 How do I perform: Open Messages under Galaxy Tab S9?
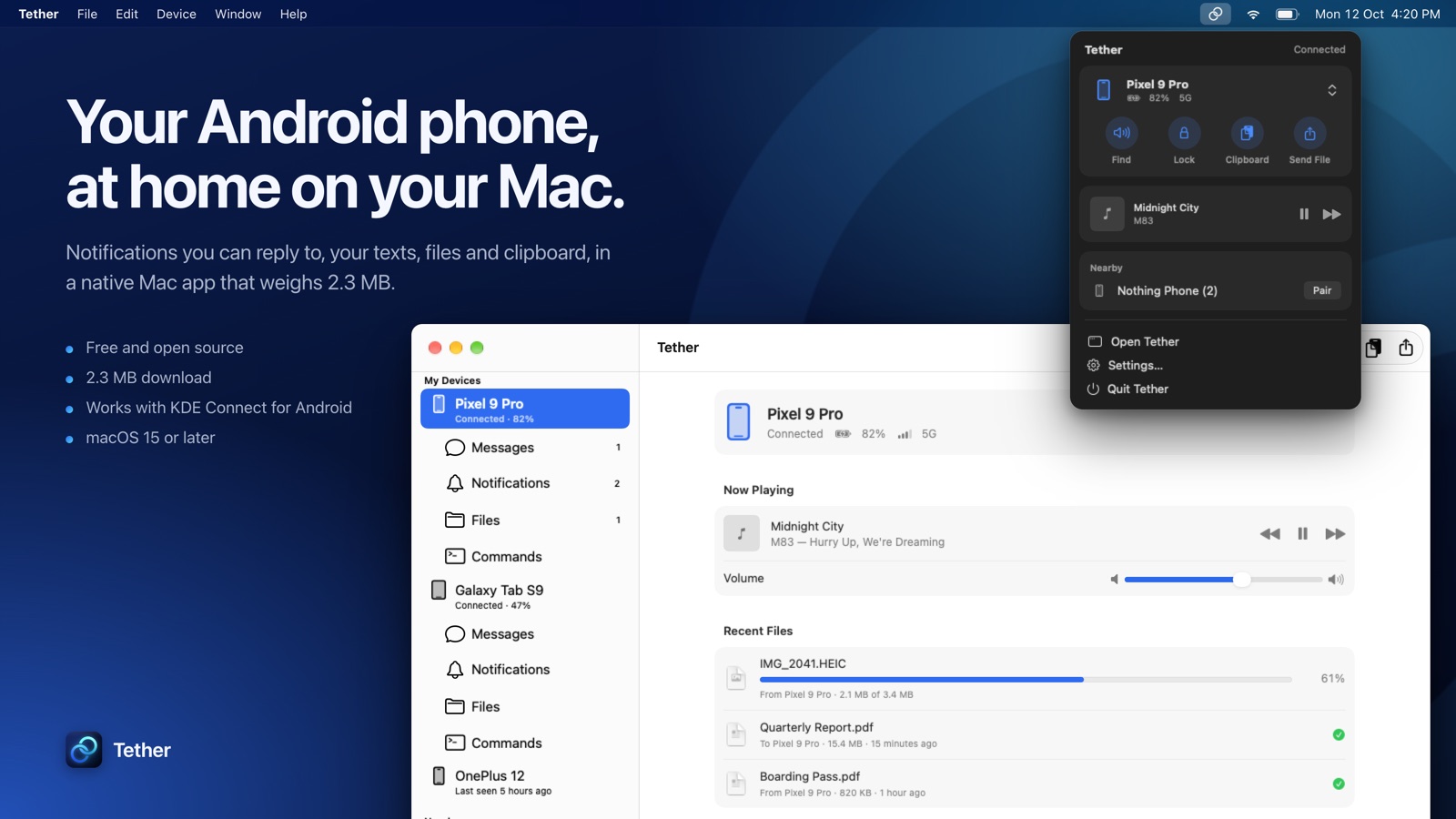click(525, 634)
